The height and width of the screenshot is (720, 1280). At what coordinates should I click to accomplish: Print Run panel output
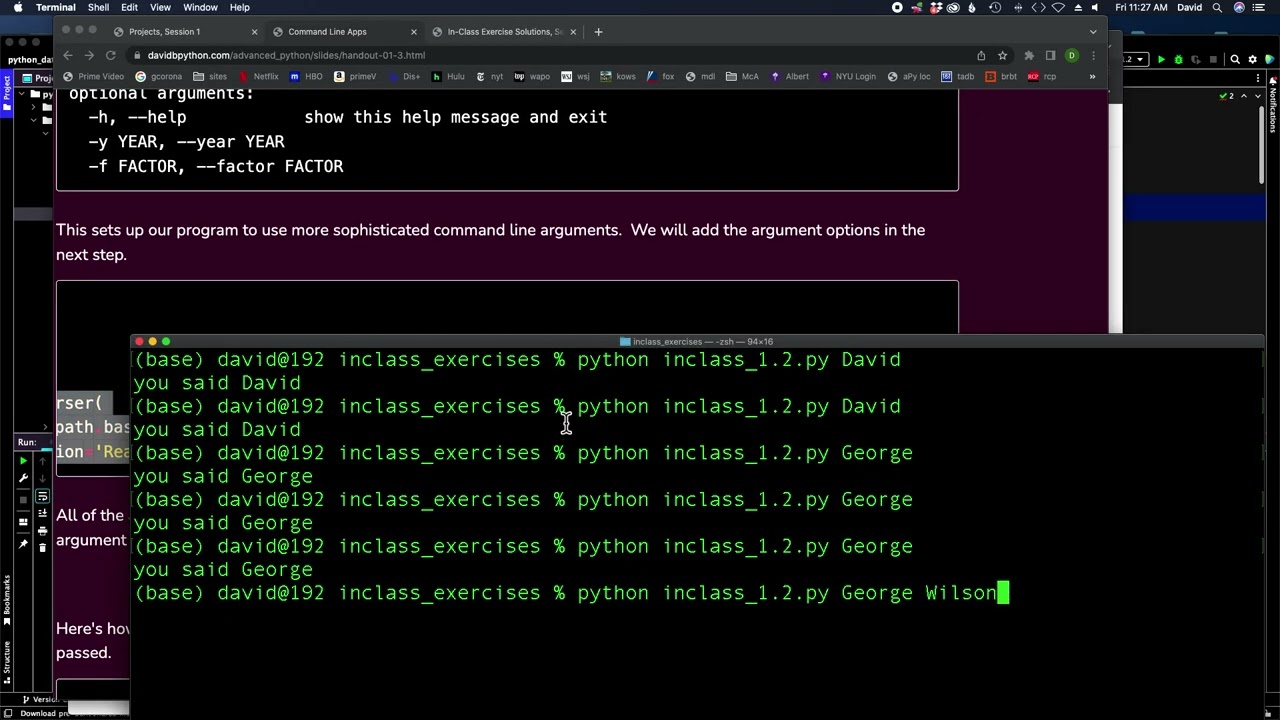click(x=42, y=530)
